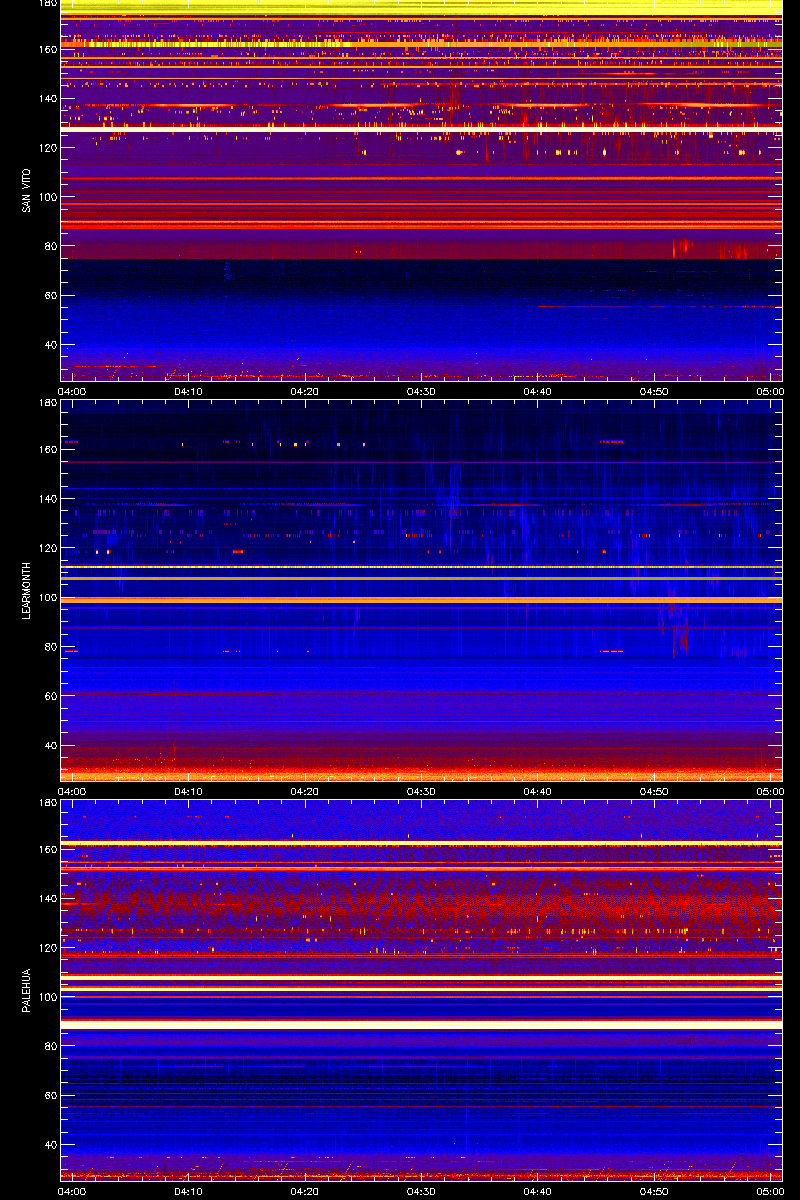Click the 100 frequency tick on Learmonth axis
Screen dimensions: 800x1200
coord(47,598)
